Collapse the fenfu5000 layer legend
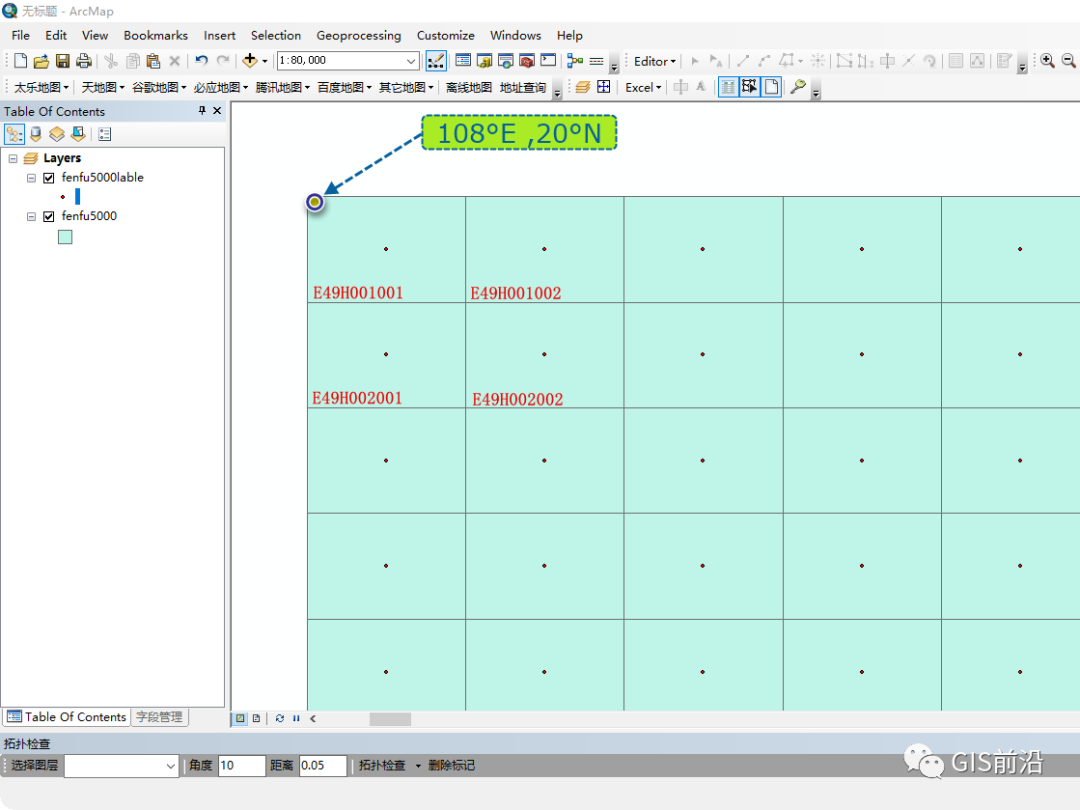 click(31, 216)
